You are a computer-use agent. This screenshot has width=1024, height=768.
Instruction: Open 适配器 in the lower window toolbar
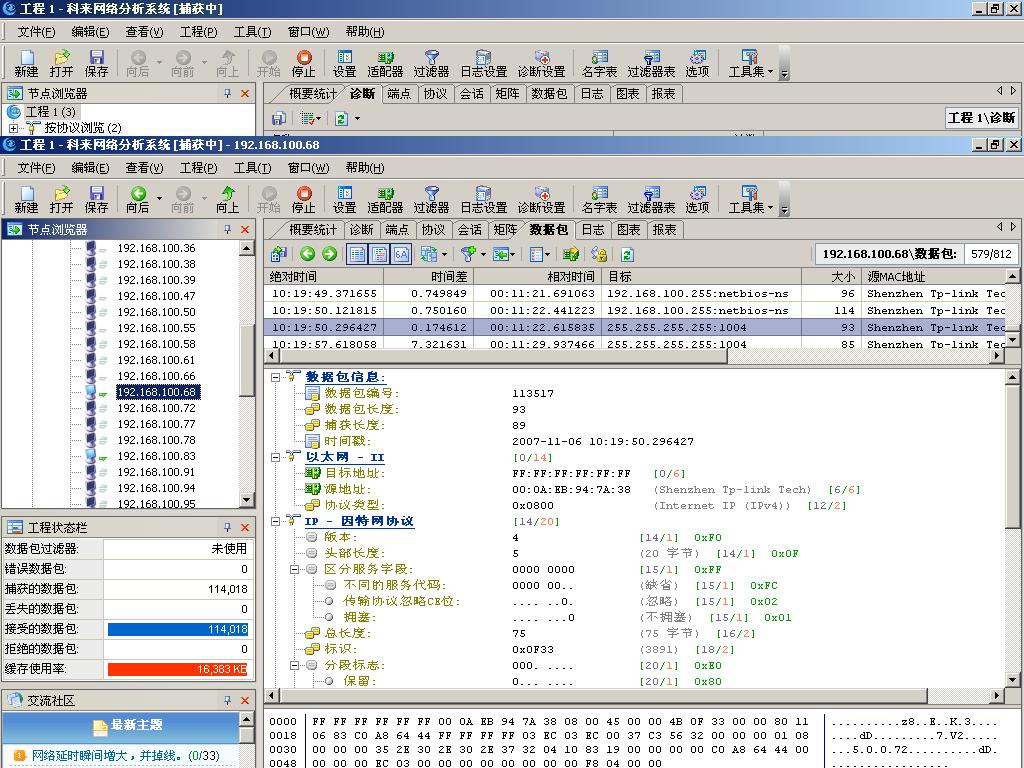(385, 199)
